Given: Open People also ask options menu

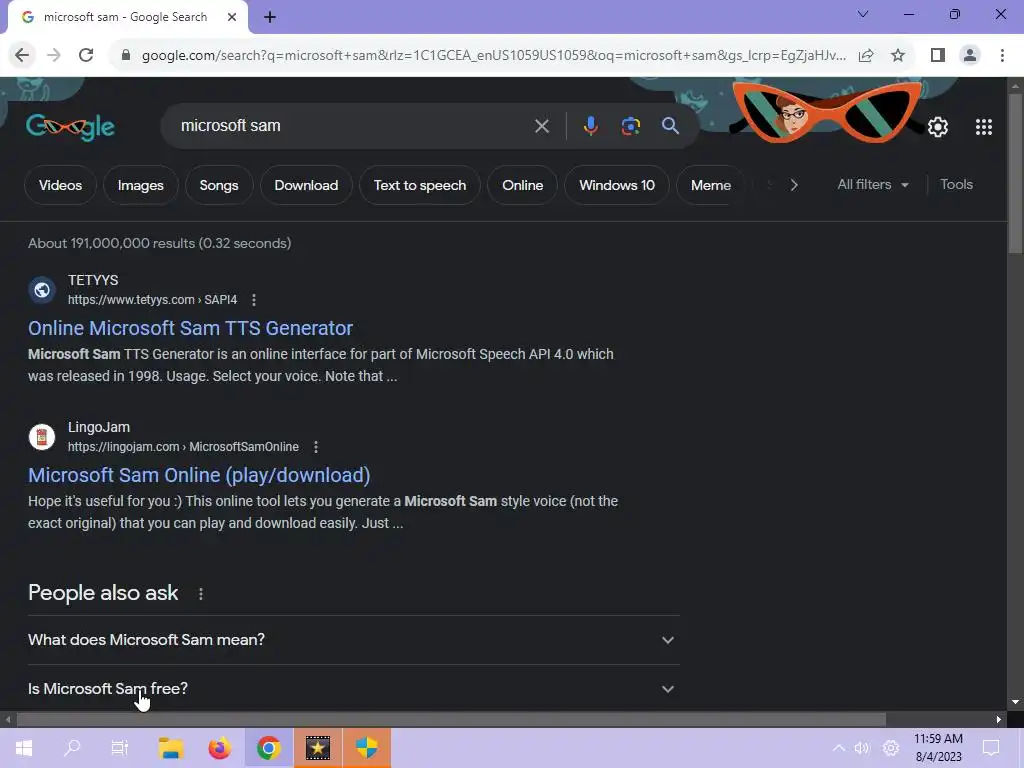Looking at the screenshot, I should tap(200, 594).
